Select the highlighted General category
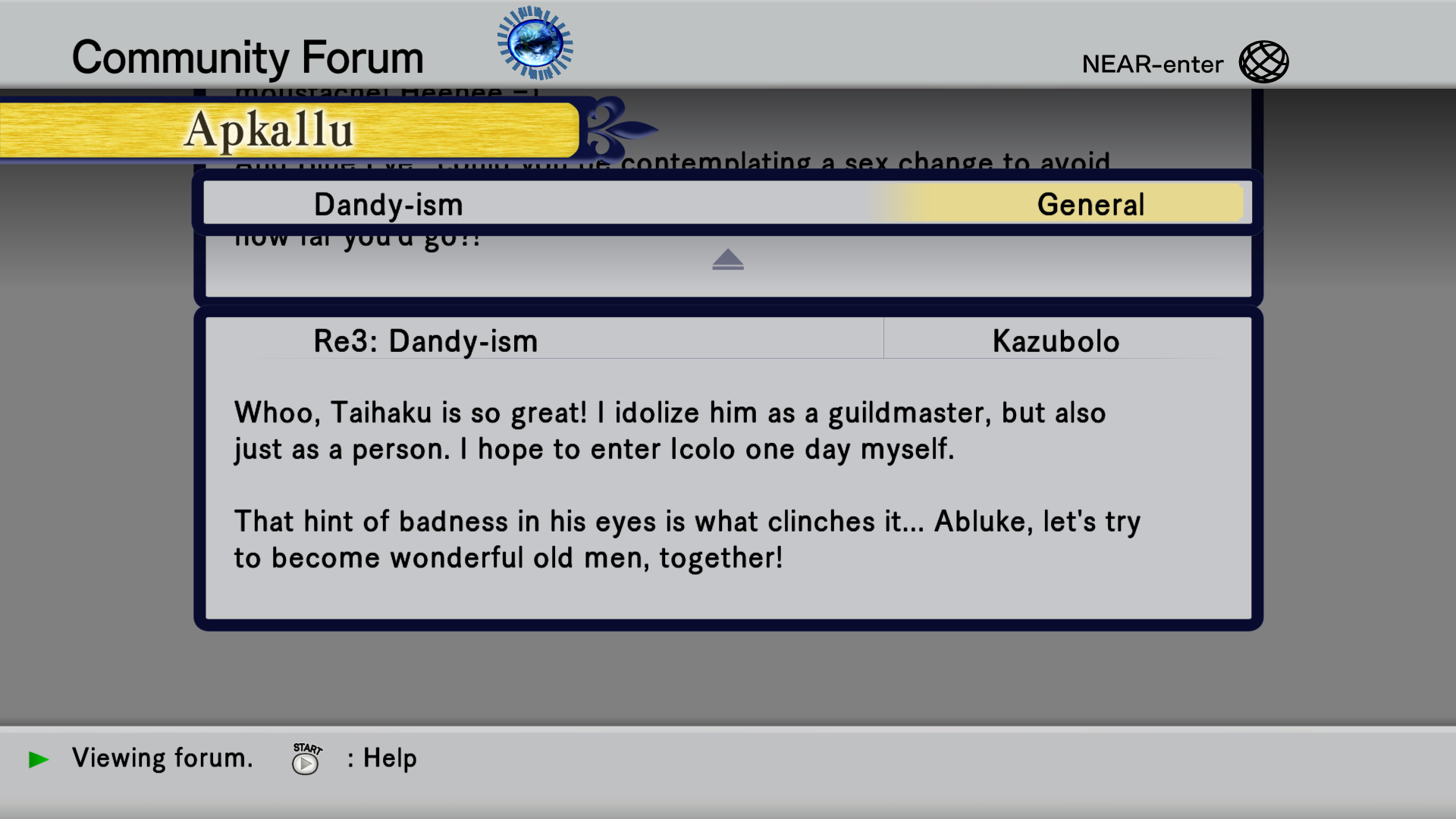The height and width of the screenshot is (819, 1456). click(1090, 205)
